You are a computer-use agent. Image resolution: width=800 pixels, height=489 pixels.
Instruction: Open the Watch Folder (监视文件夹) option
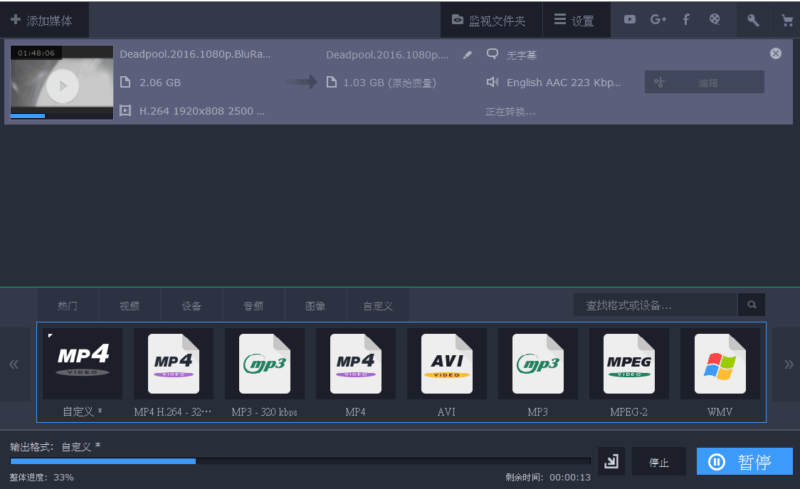click(490, 20)
